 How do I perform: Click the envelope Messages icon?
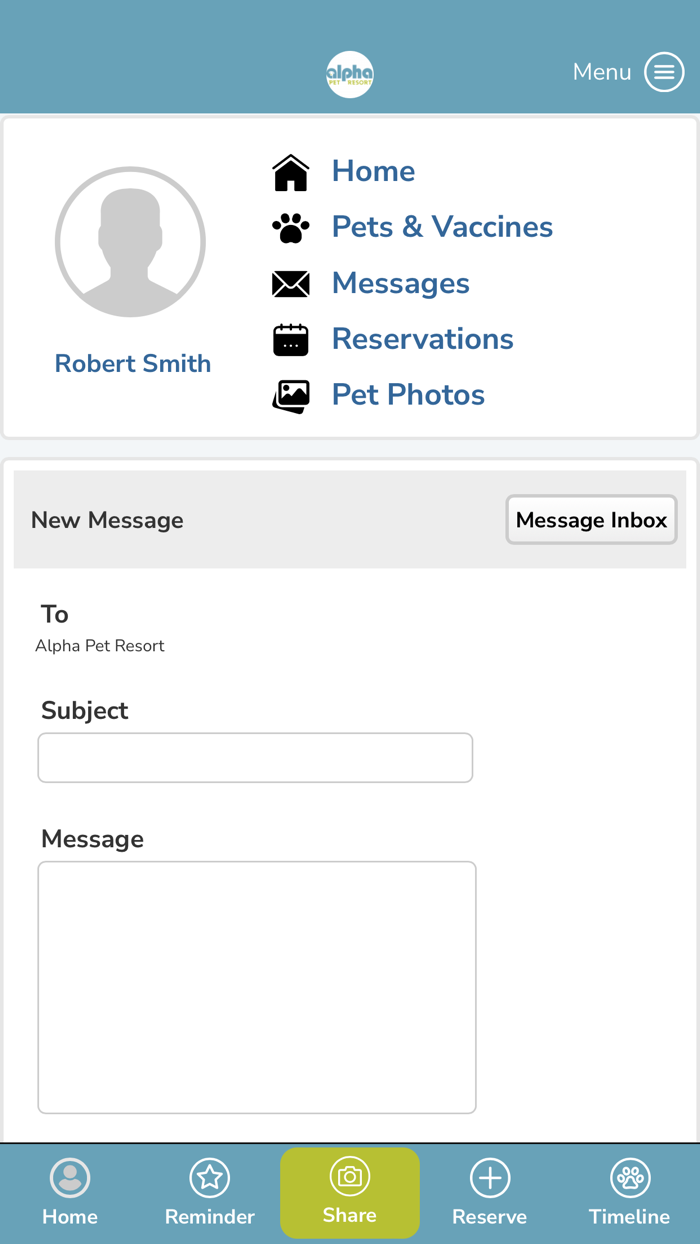pos(290,283)
